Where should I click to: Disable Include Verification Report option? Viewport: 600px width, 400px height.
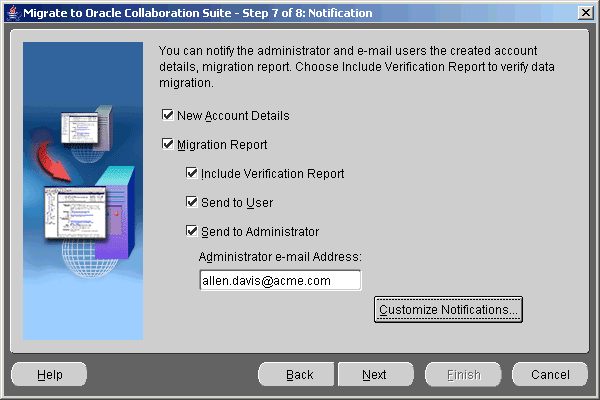[191, 173]
